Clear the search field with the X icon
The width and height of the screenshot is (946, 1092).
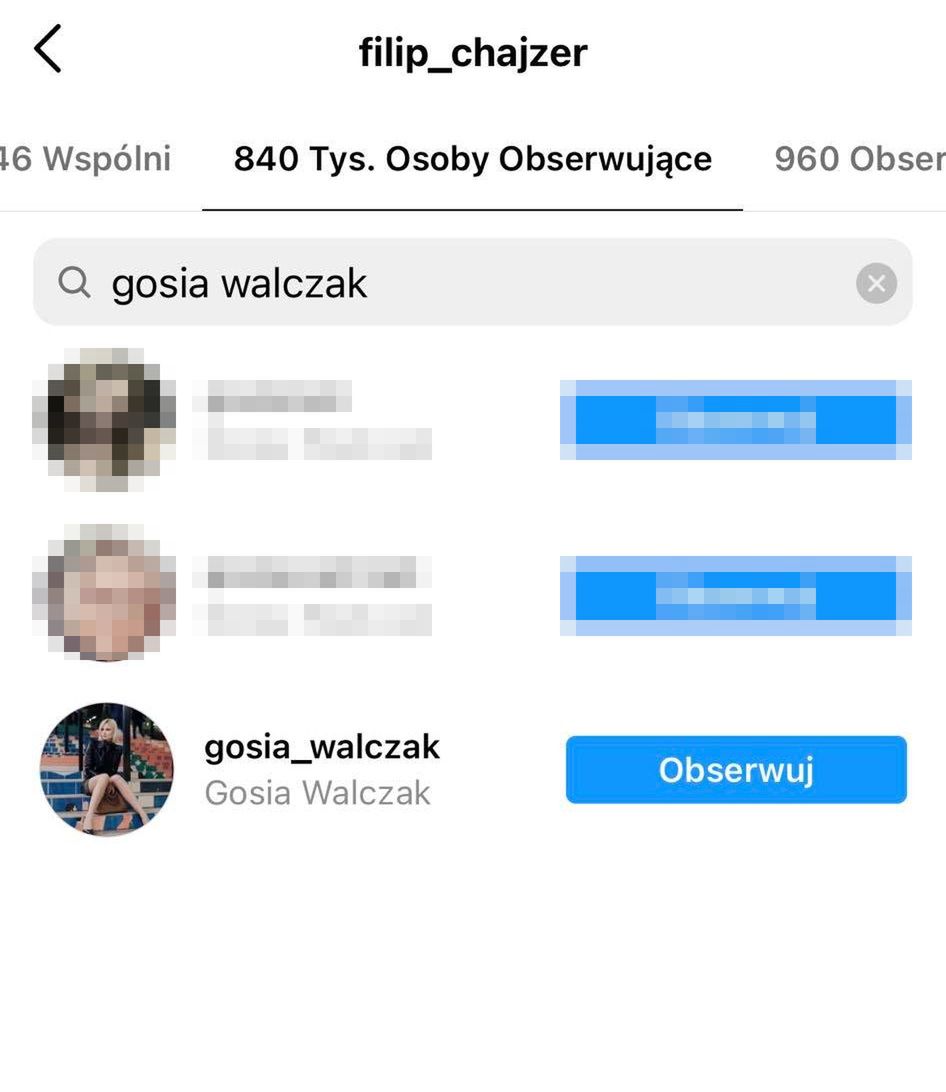[x=876, y=283]
